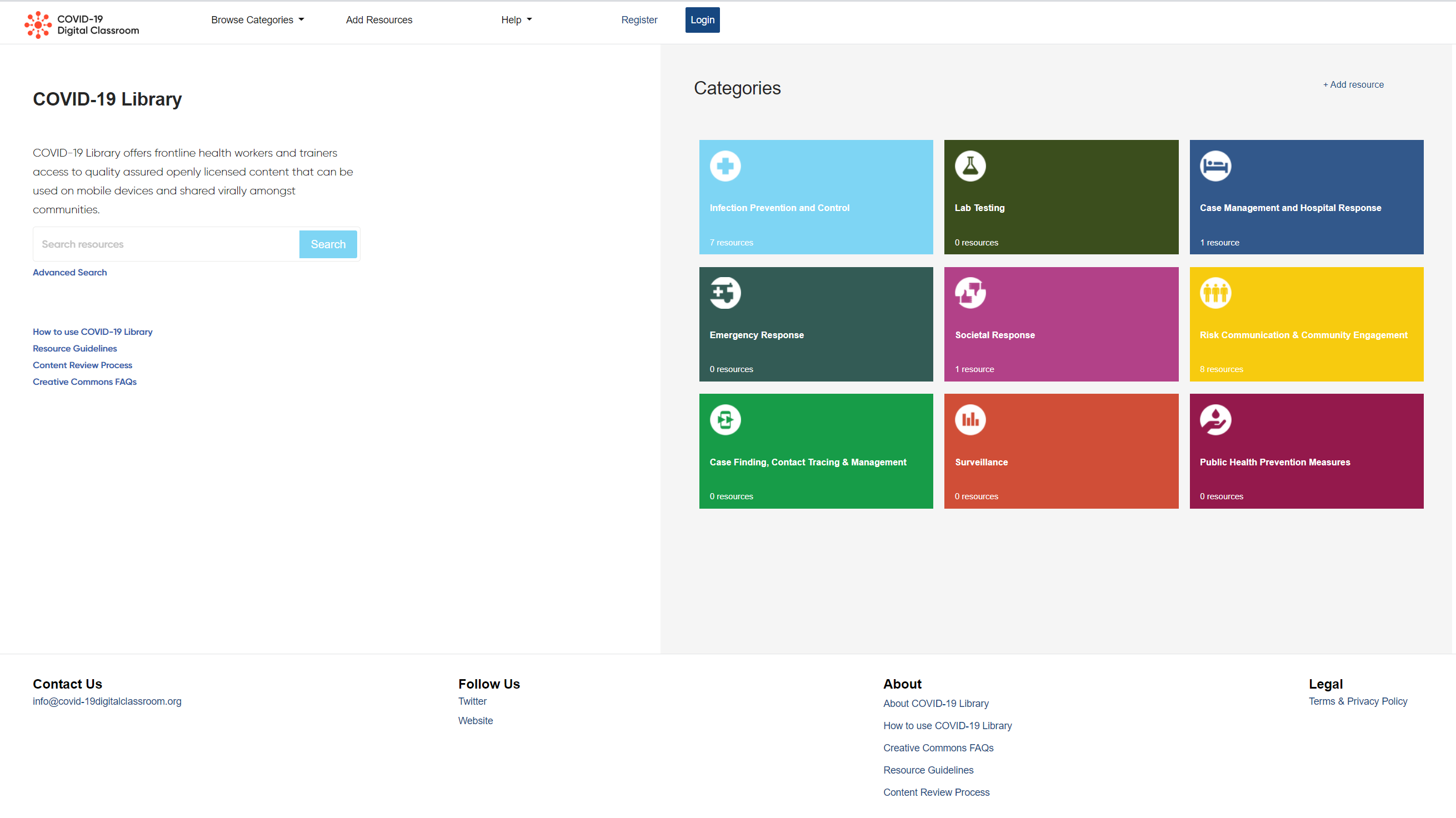This screenshot has width=1456, height=818.
Task: Click the bar chart icon on Surveillance card
Action: click(970, 420)
